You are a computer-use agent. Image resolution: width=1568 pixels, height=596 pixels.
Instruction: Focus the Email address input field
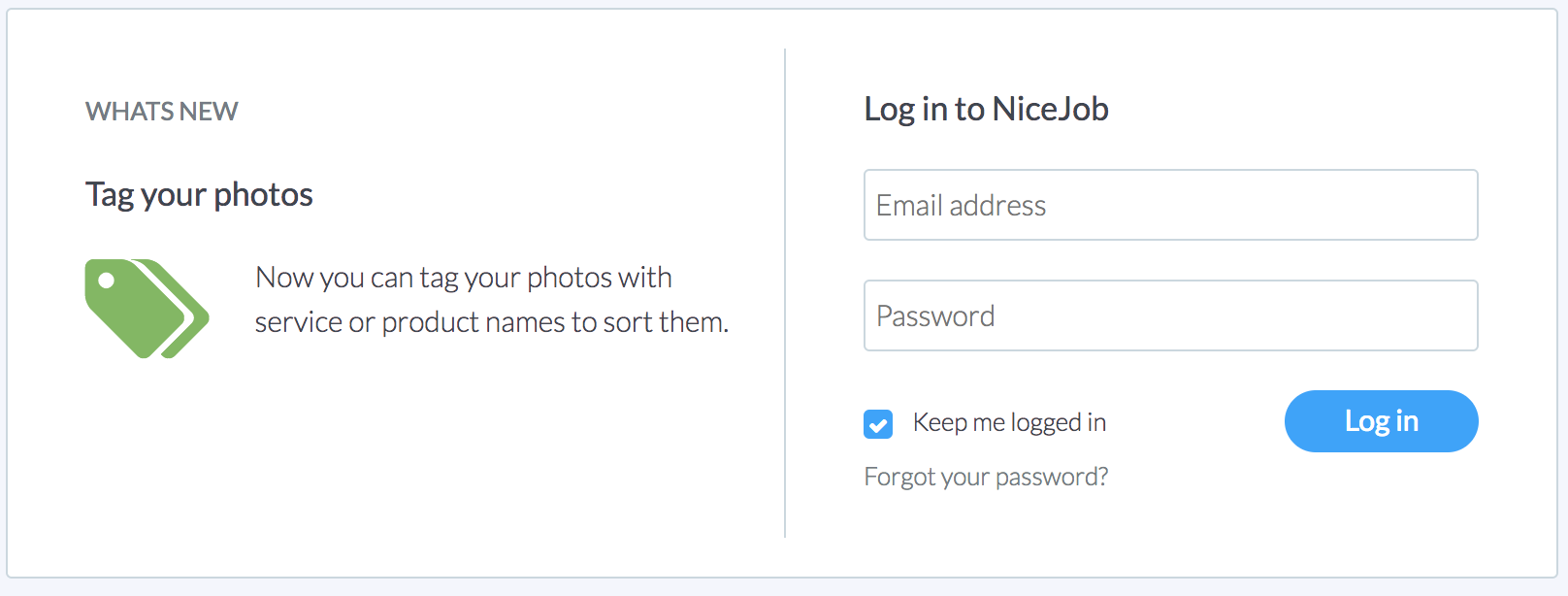1170,205
